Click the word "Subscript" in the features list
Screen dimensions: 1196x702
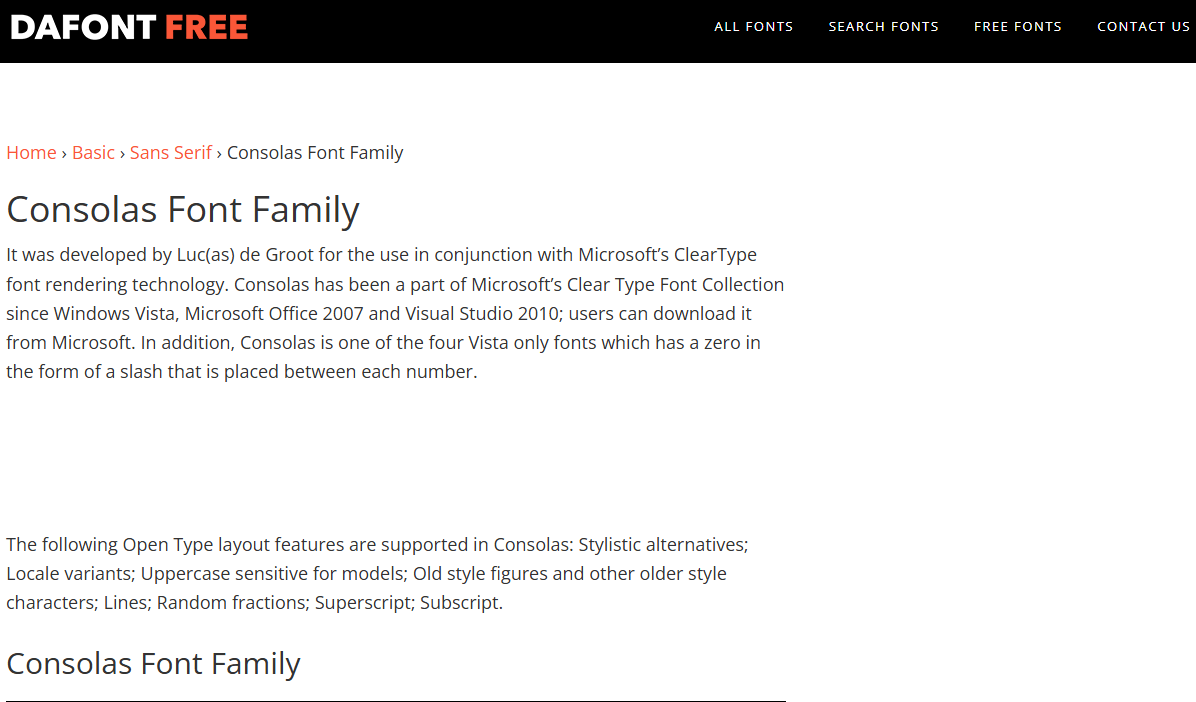tap(460, 603)
